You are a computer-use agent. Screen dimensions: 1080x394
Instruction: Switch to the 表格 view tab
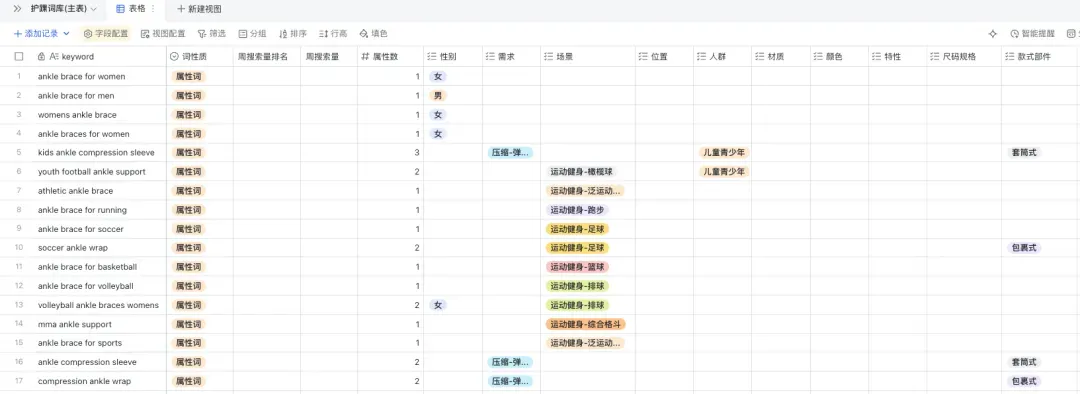click(x=131, y=9)
